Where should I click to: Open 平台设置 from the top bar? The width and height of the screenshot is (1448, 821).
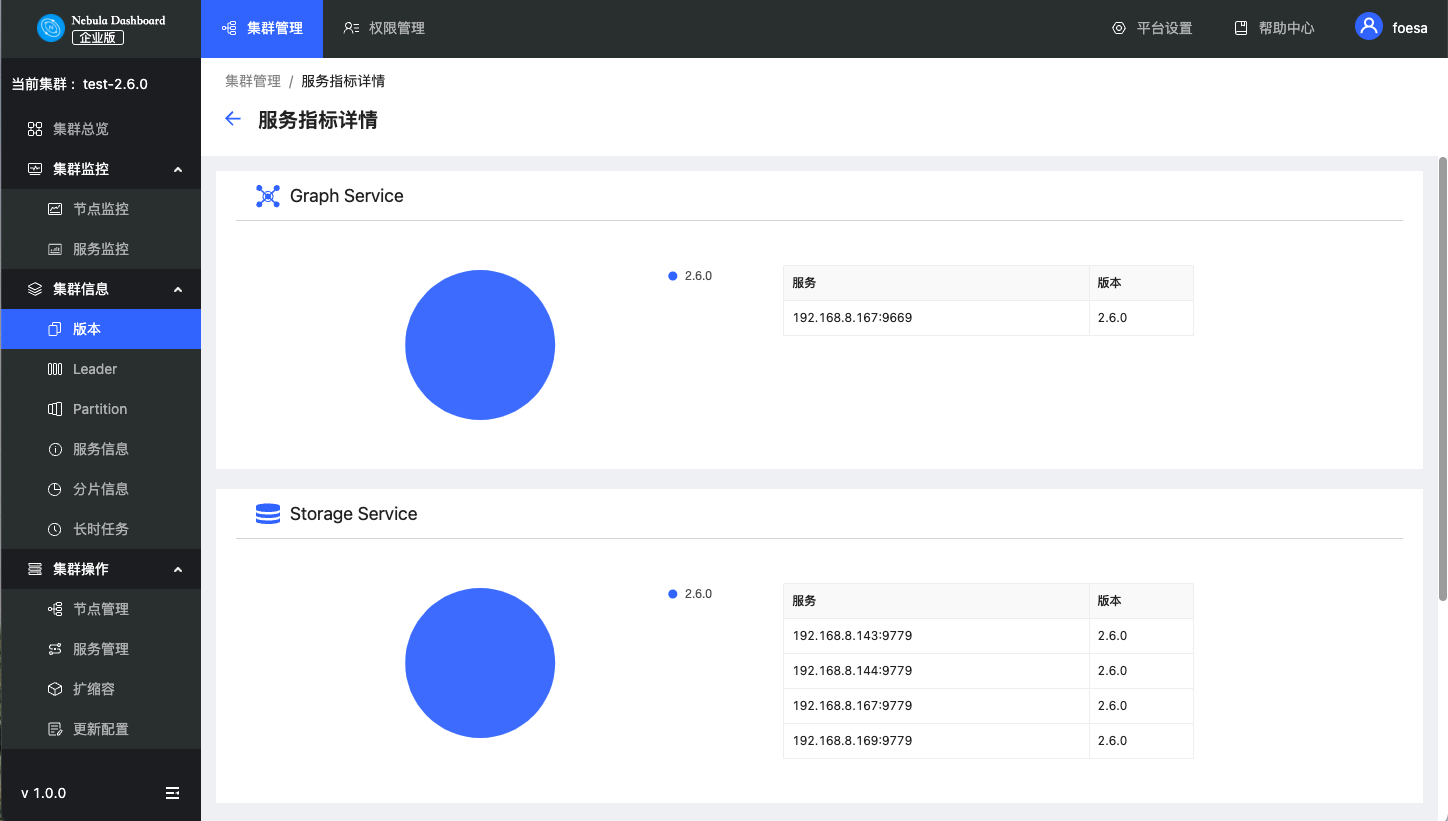1152,28
